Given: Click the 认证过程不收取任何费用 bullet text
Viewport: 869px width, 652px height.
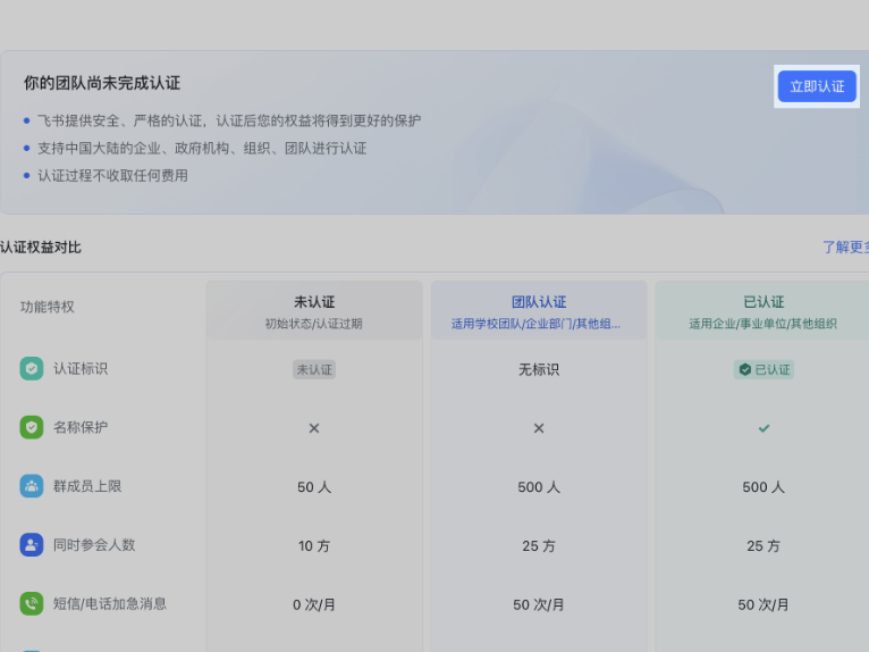Looking at the screenshot, I should pyautogui.click(x=113, y=176).
